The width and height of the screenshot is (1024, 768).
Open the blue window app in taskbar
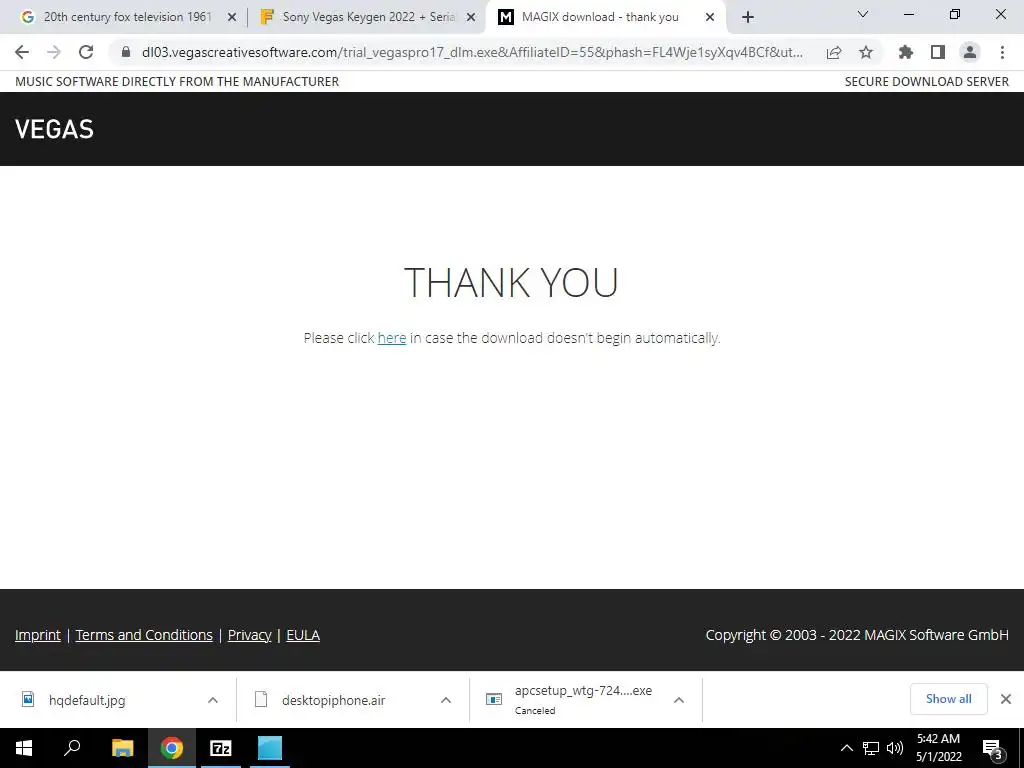click(x=270, y=748)
